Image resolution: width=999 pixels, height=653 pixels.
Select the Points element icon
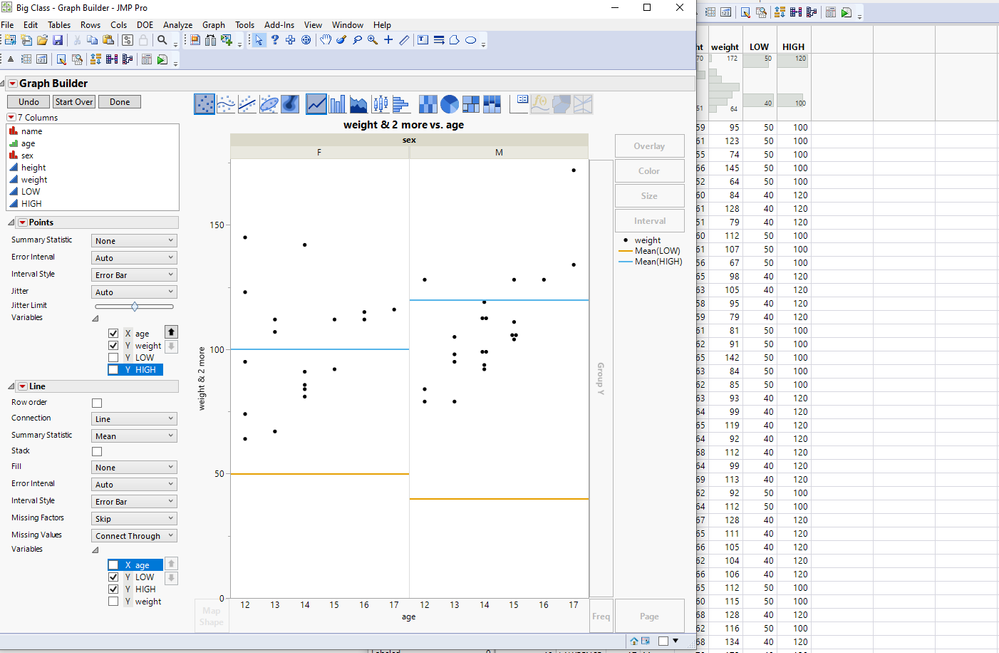(x=204, y=104)
